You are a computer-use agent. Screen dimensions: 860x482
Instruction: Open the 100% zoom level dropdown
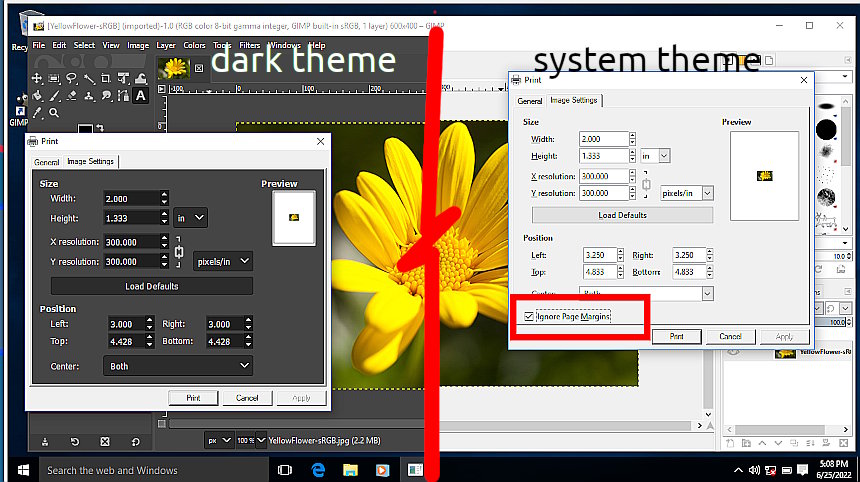(251, 440)
